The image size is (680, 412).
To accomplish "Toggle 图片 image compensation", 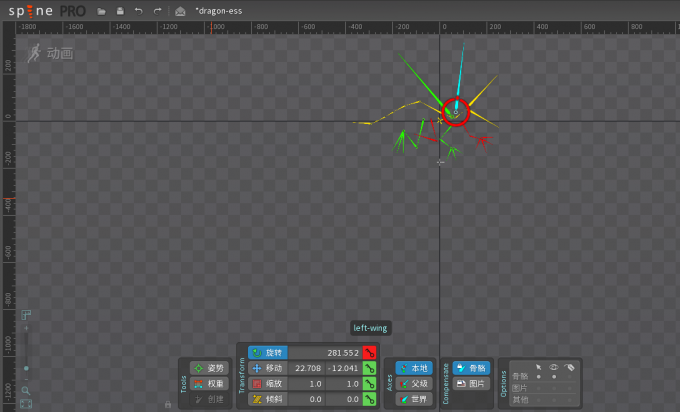I will coord(471,384).
